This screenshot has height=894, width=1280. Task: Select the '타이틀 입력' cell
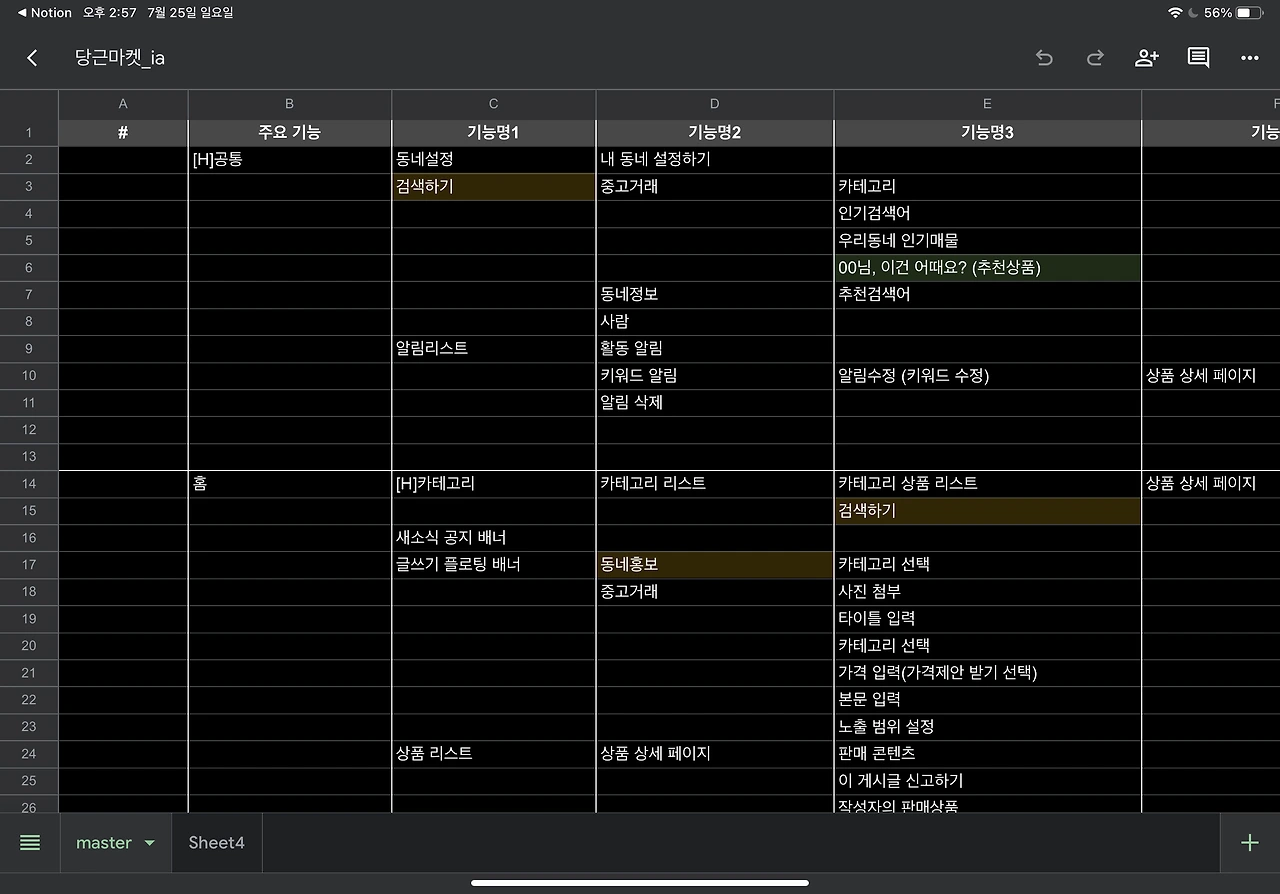[988, 619]
